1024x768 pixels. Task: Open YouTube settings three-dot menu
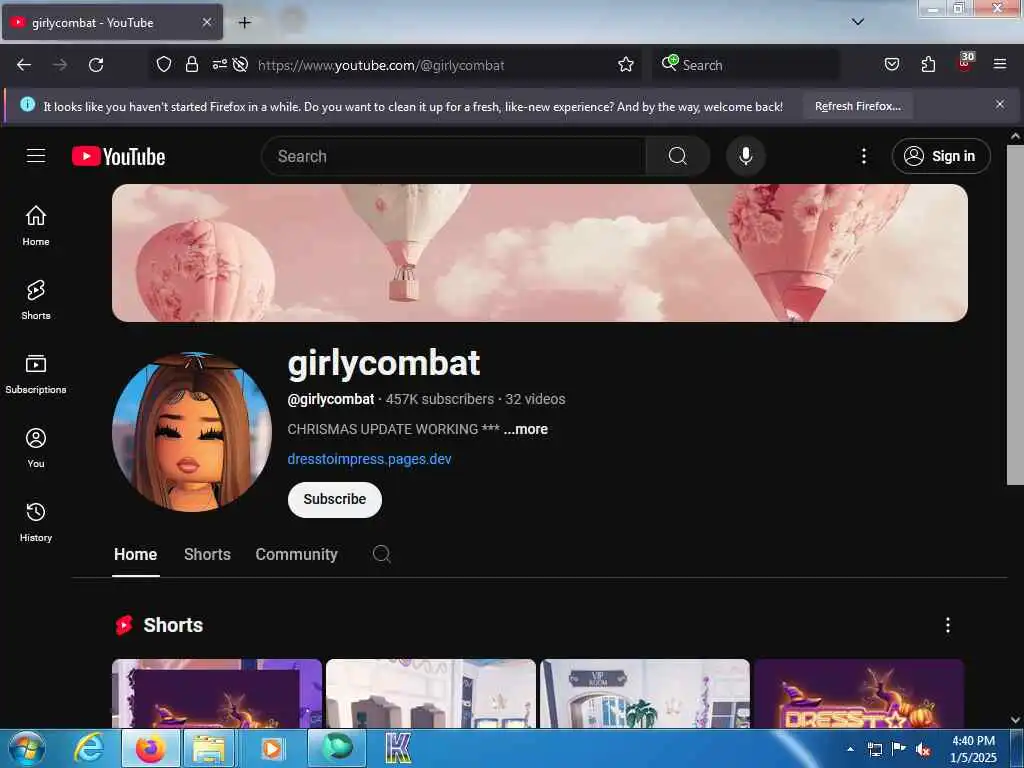point(863,156)
